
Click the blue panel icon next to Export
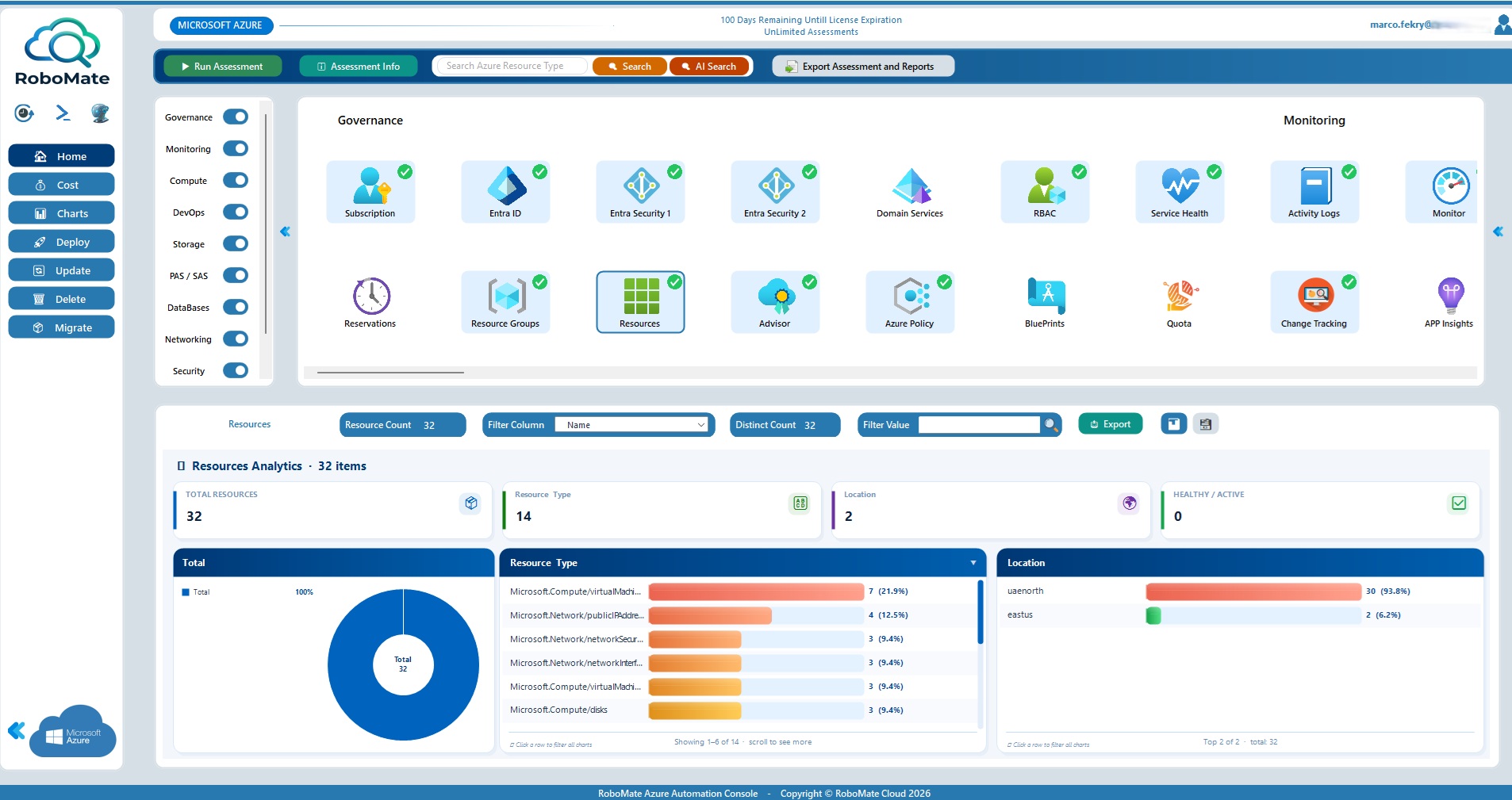click(1174, 424)
